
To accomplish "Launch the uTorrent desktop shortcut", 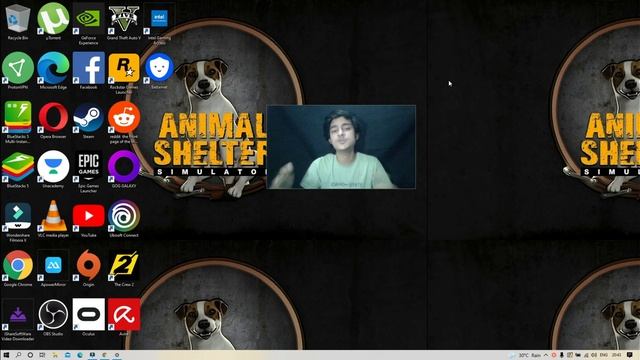I will coord(53,22).
